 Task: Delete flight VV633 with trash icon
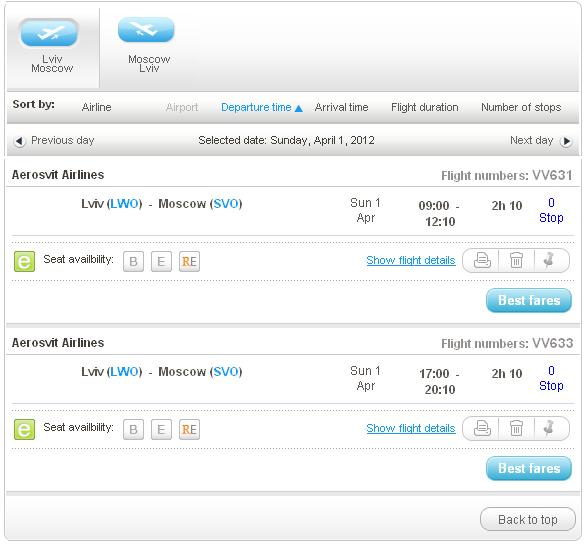click(x=516, y=428)
